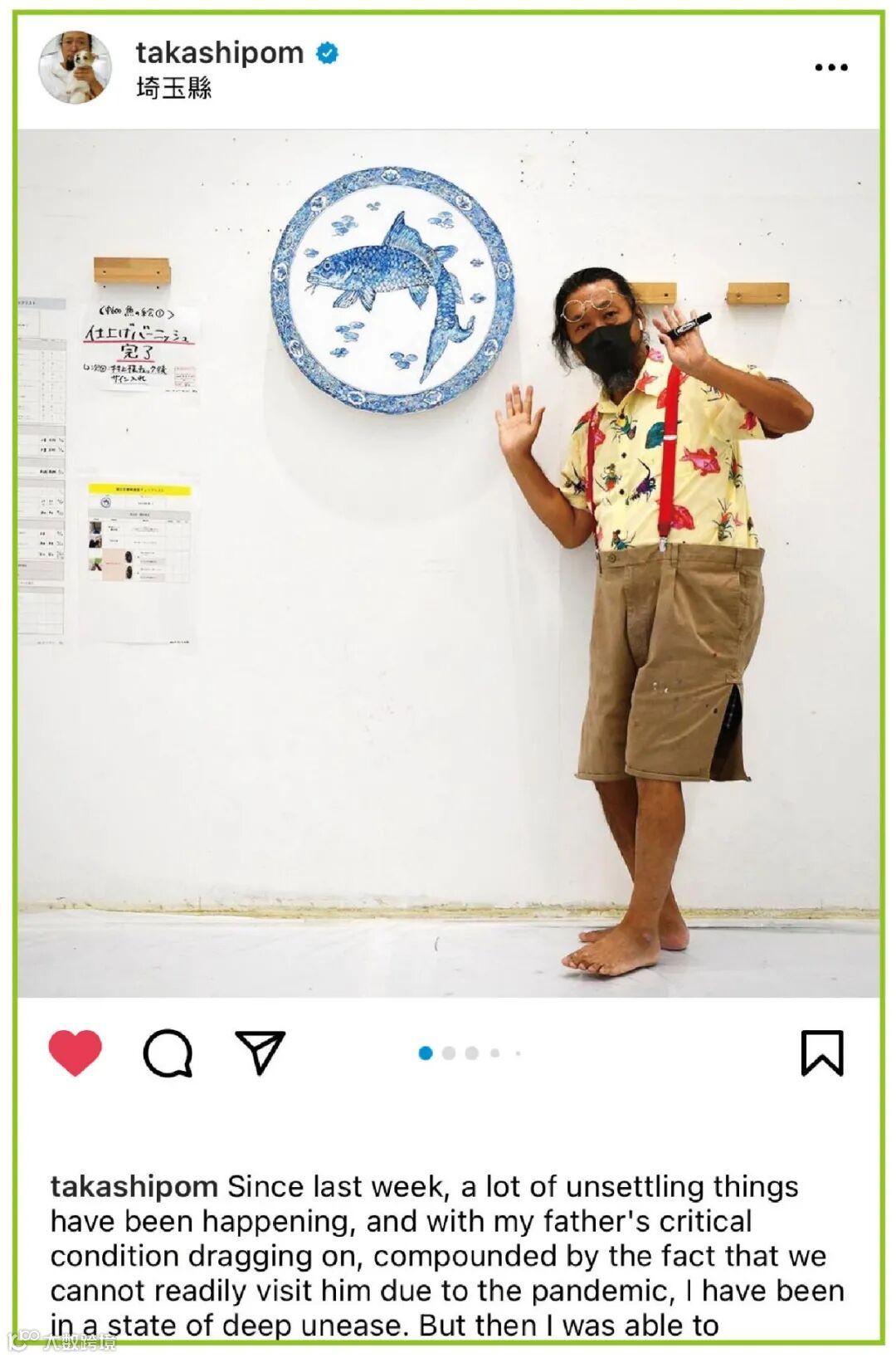This screenshot has width=896, height=1358.
Task: Open takashipom username in the caption
Action: pos(134,1186)
